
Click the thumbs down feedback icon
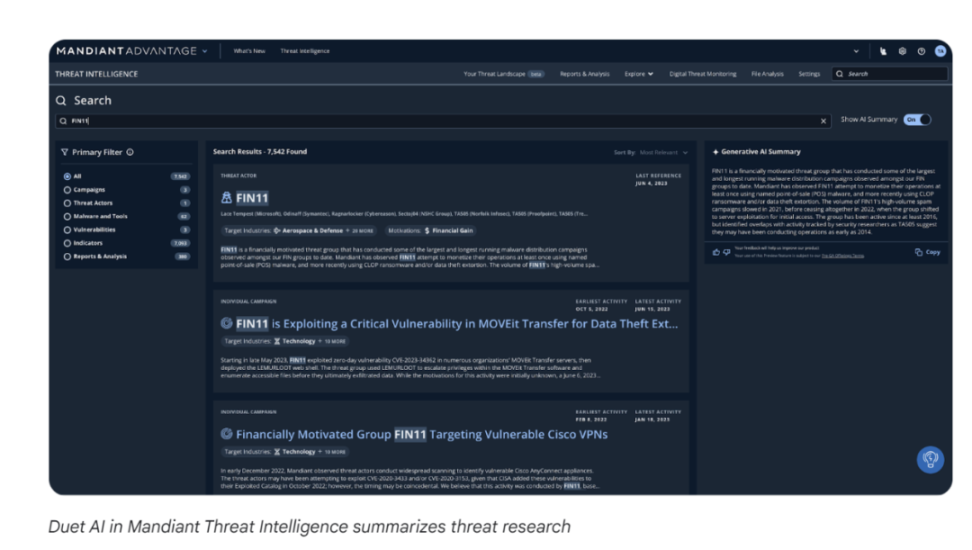(x=727, y=252)
